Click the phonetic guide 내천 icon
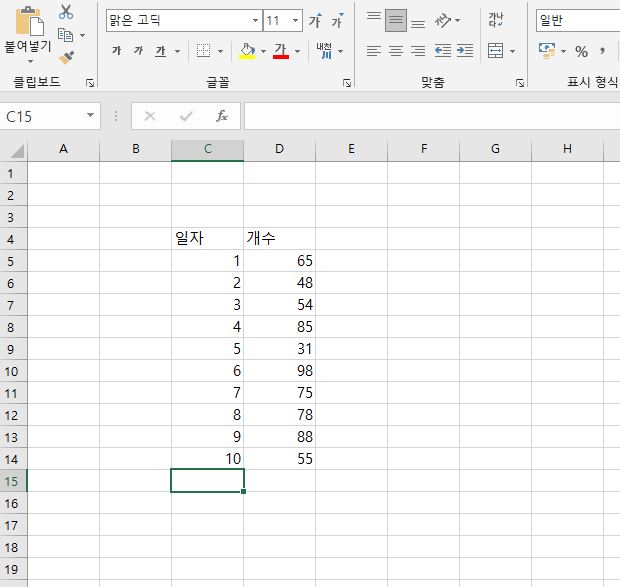 (x=324, y=51)
